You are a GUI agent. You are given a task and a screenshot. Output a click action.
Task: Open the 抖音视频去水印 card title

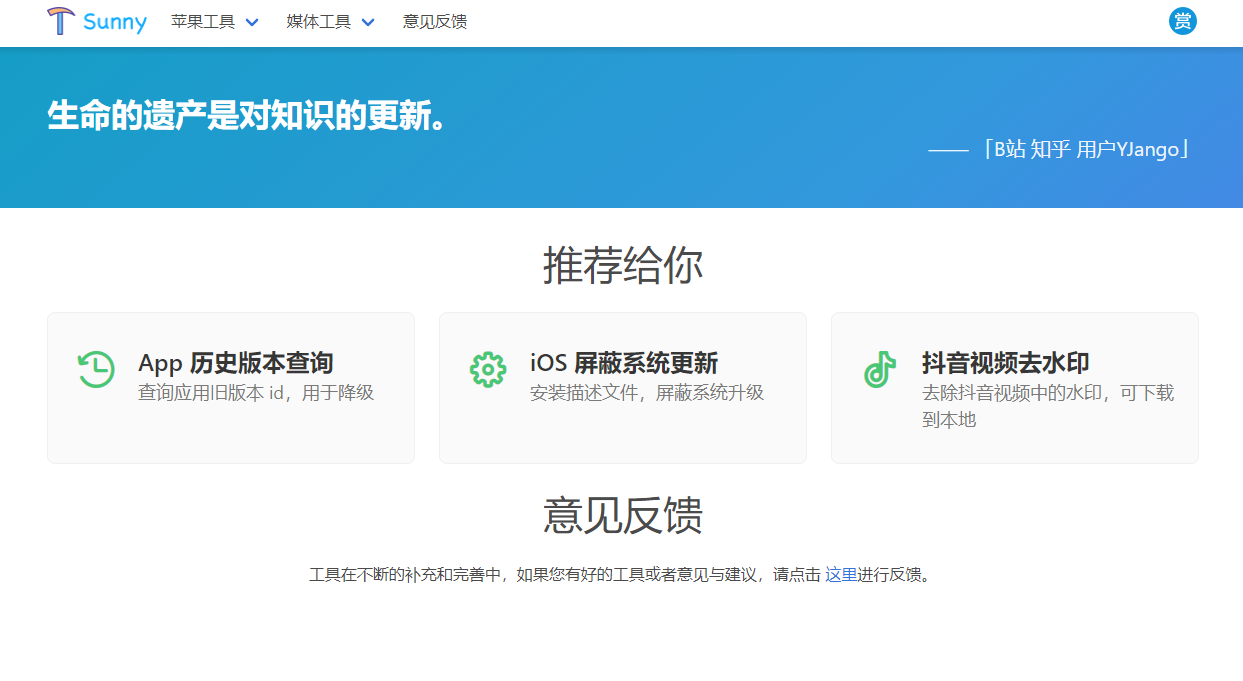tap(1006, 363)
